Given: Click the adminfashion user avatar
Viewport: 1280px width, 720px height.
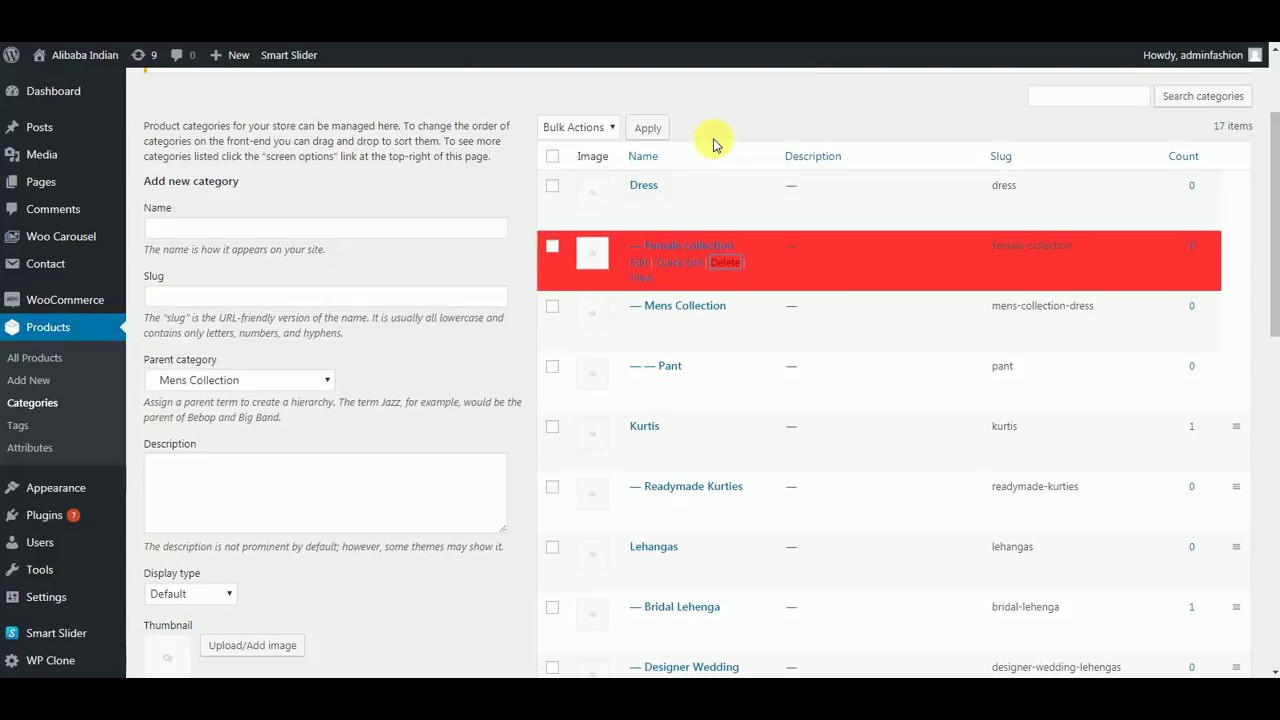Looking at the screenshot, I should click(x=1255, y=55).
